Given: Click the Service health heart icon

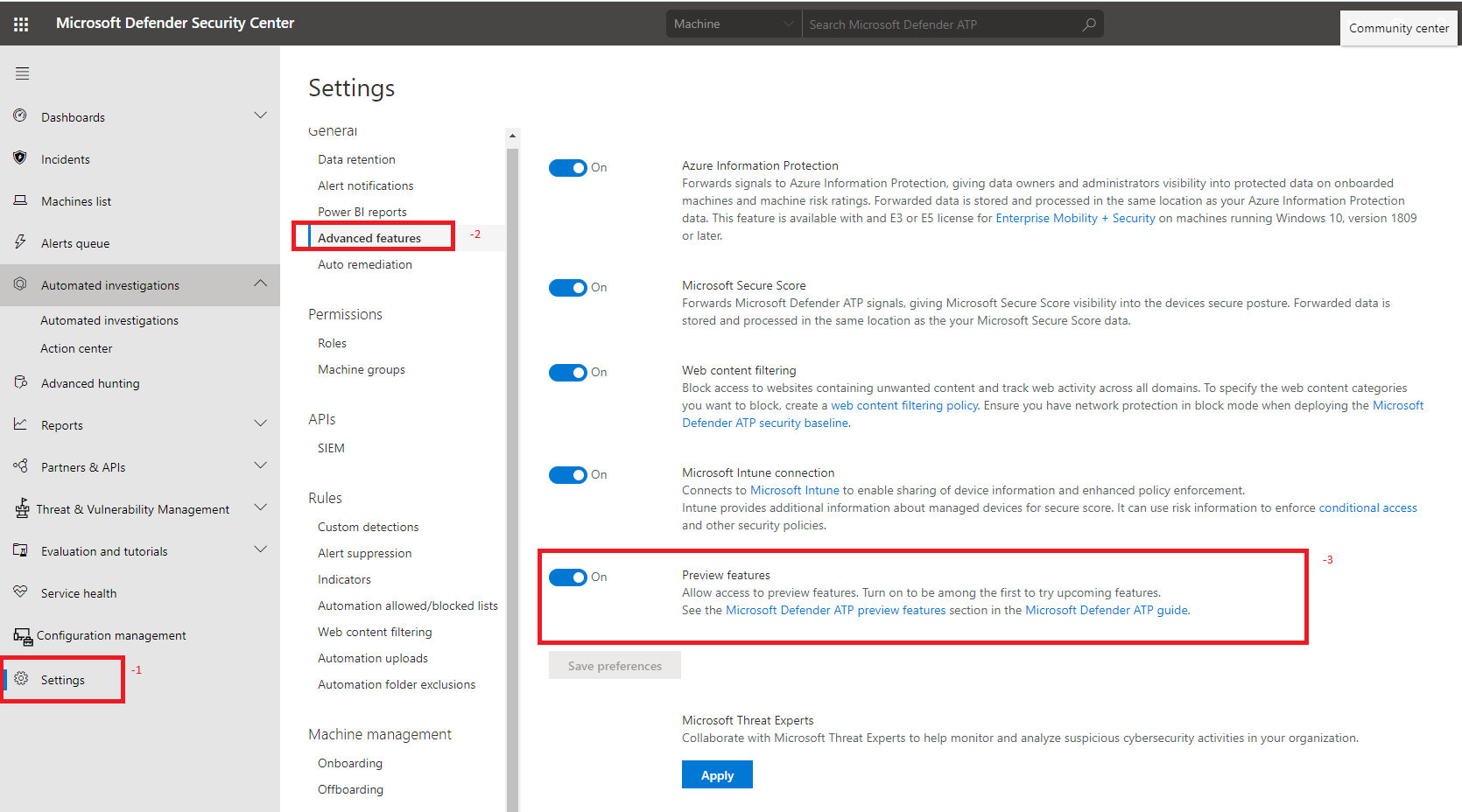Looking at the screenshot, I should (20, 592).
